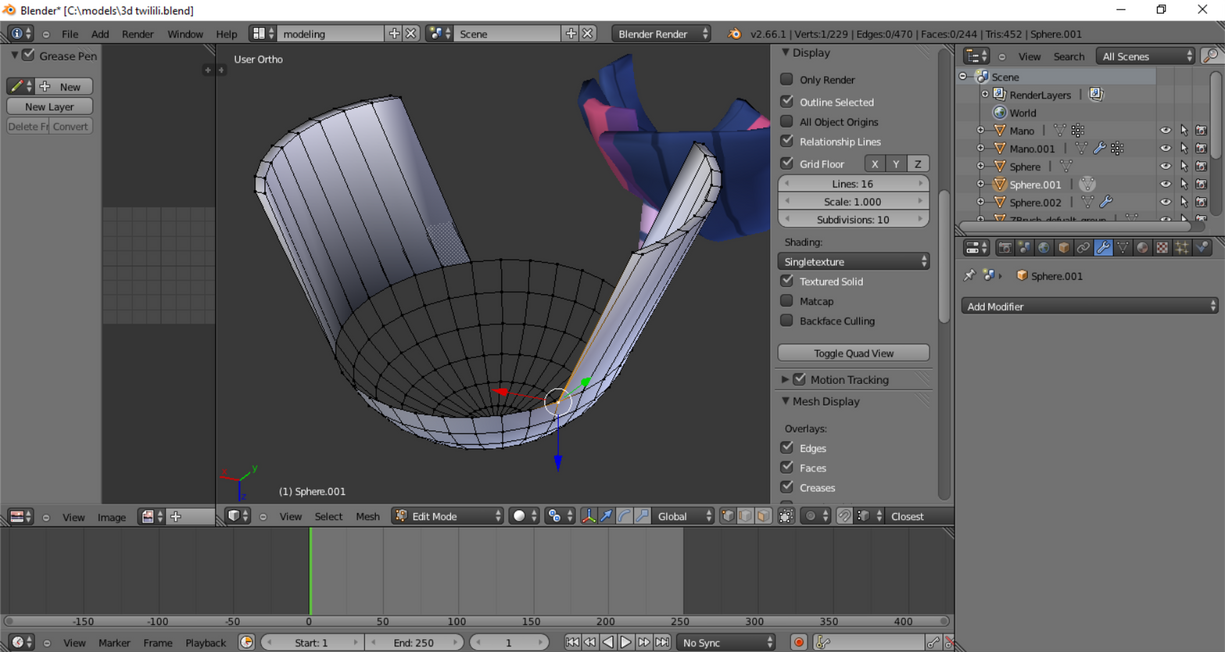
Task: Hide Sphere.001 with its eye icon
Action: [1166, 185]
